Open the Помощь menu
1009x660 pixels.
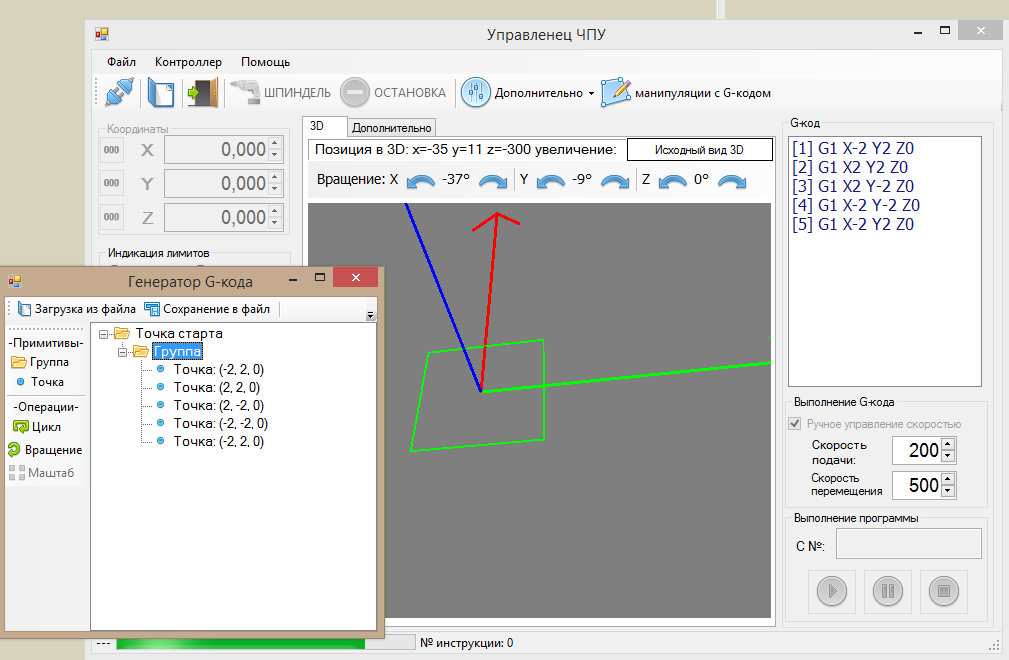pyautogui.click(x=265, y=62)
